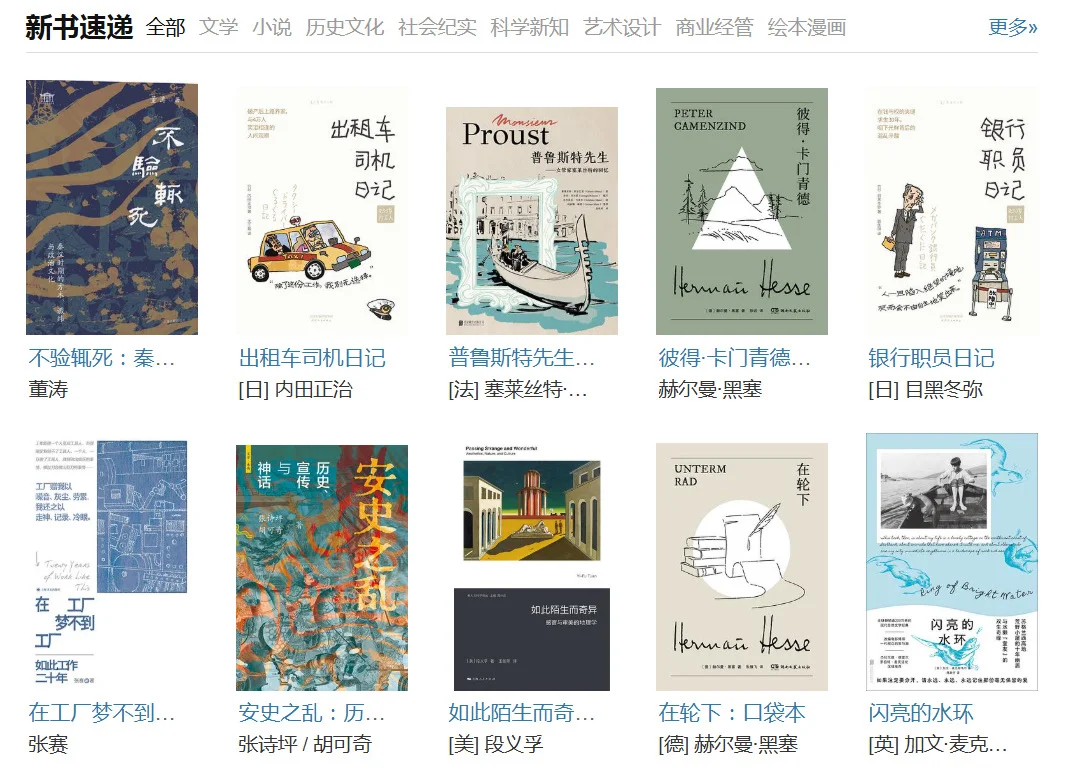Open the Peter Camenzind book cover
This screenshot has width=1070, height=775.
tap(742, 211)
